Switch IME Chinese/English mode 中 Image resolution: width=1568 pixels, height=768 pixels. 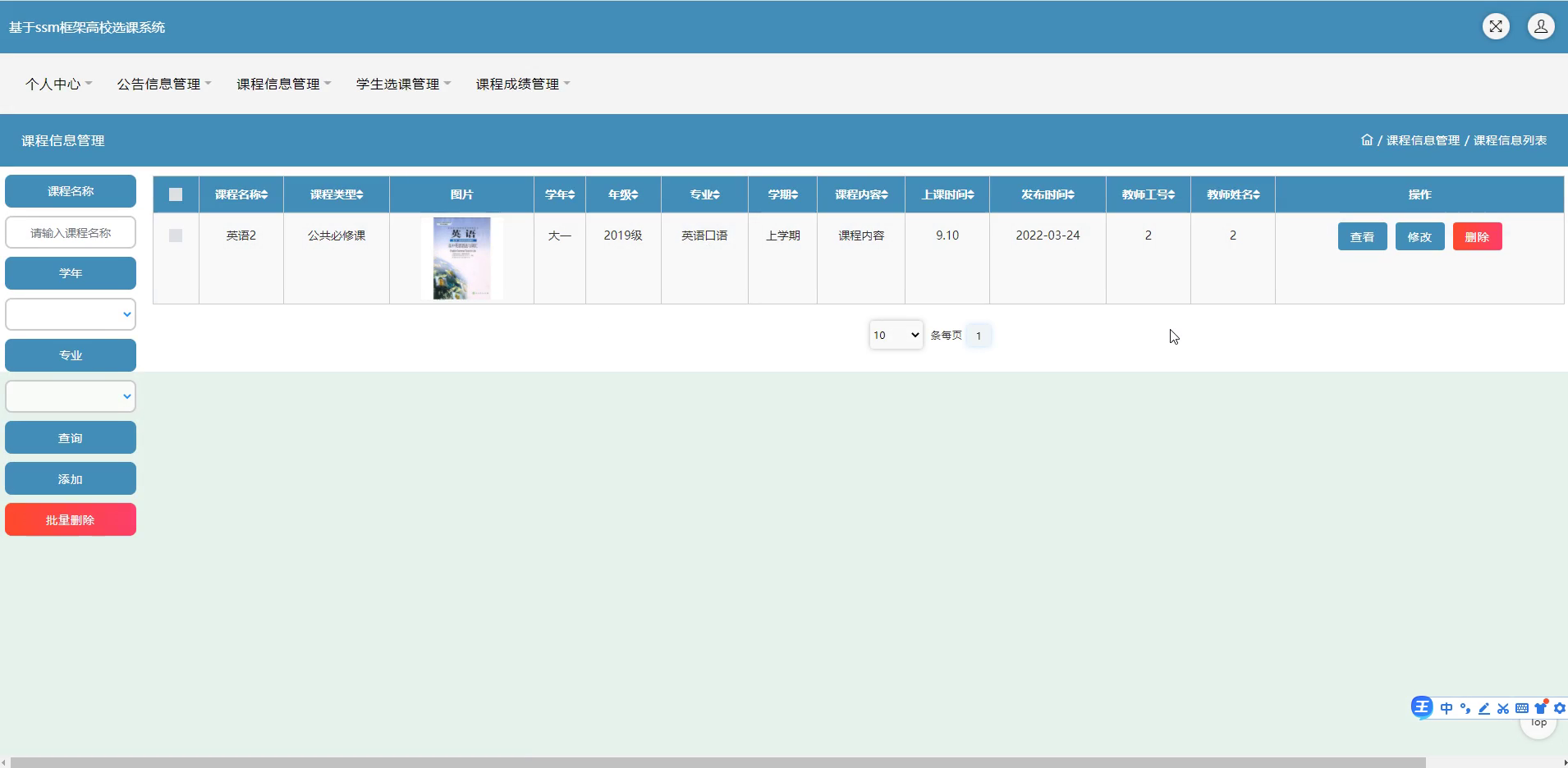(x=1447, y=708)
